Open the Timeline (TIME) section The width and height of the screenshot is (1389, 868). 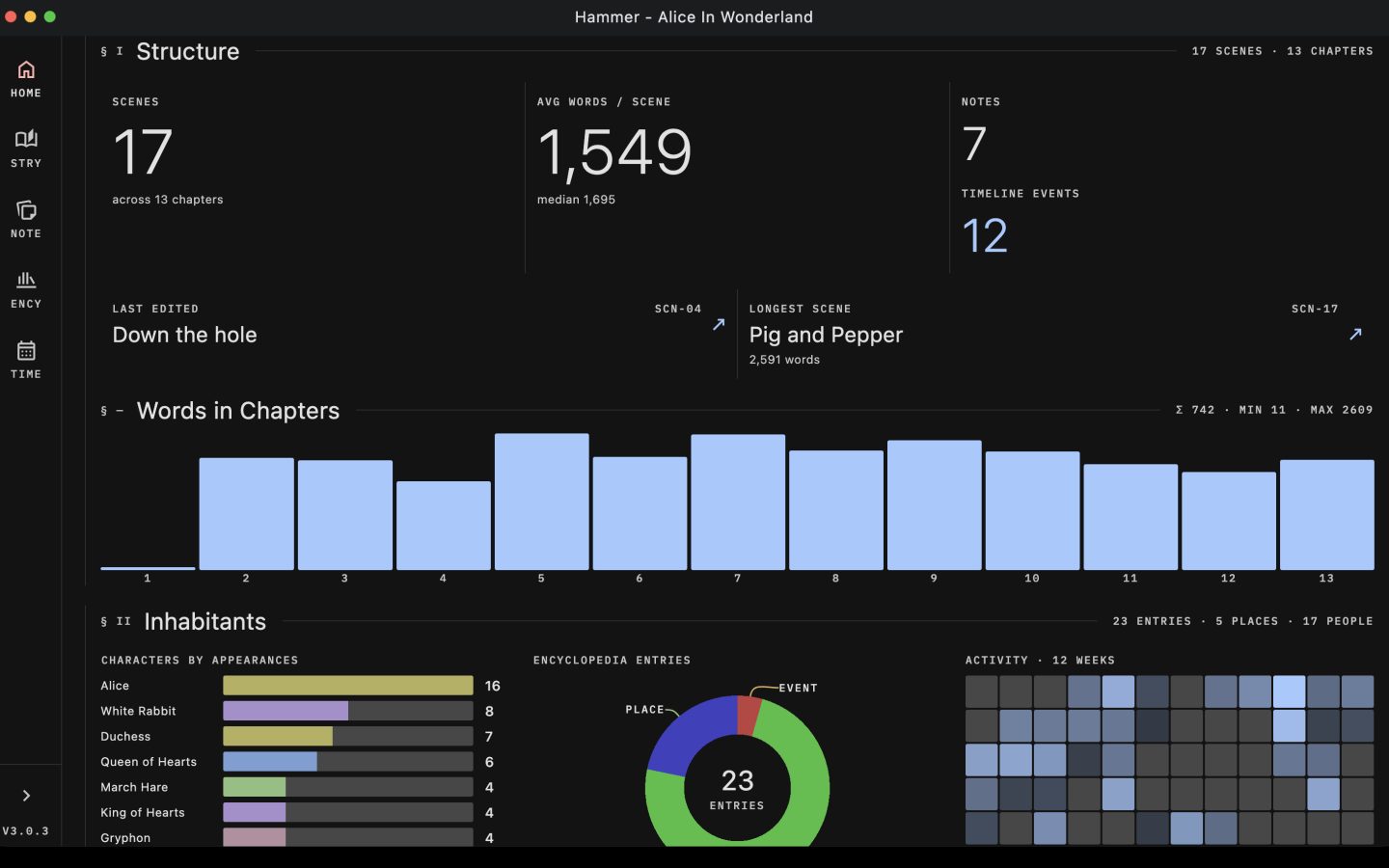coord(26,361)
